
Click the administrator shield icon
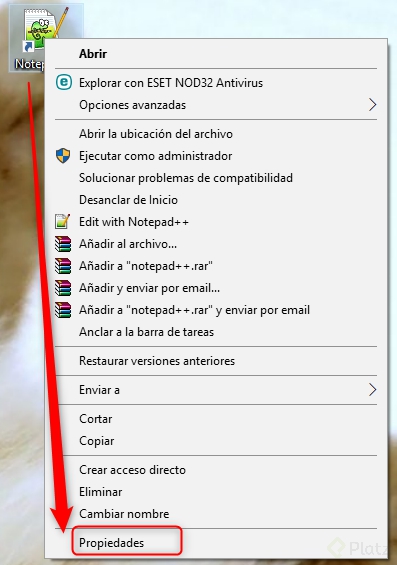tap(63, 156)
